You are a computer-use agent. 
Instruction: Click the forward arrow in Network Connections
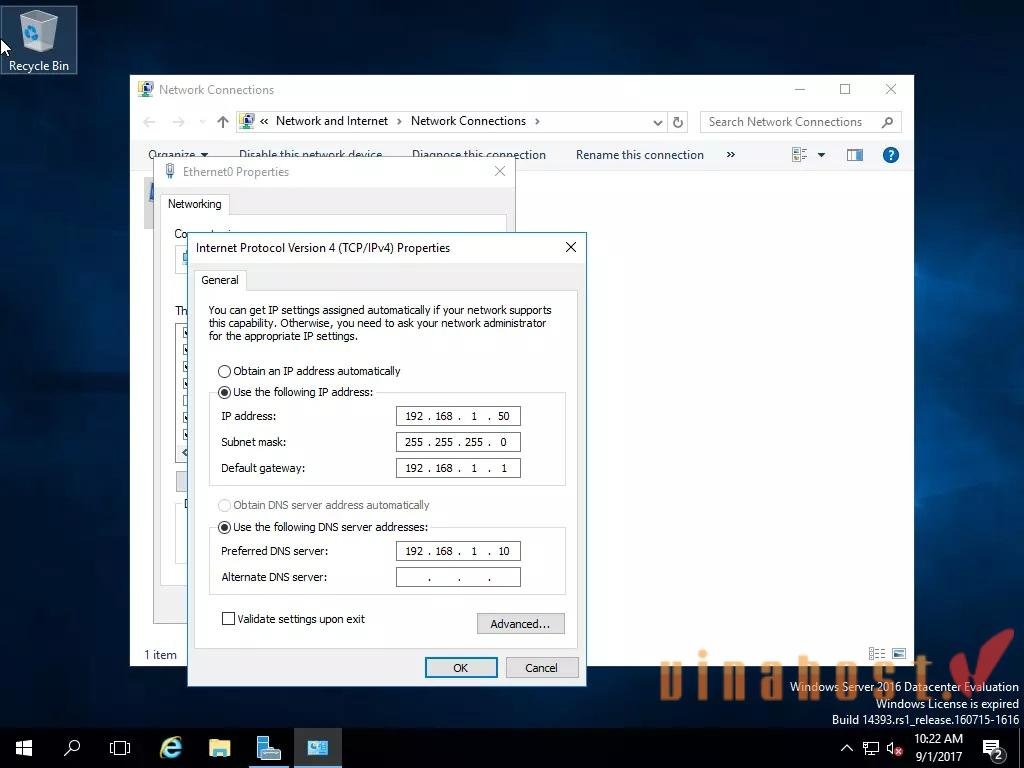coord(178,121)
